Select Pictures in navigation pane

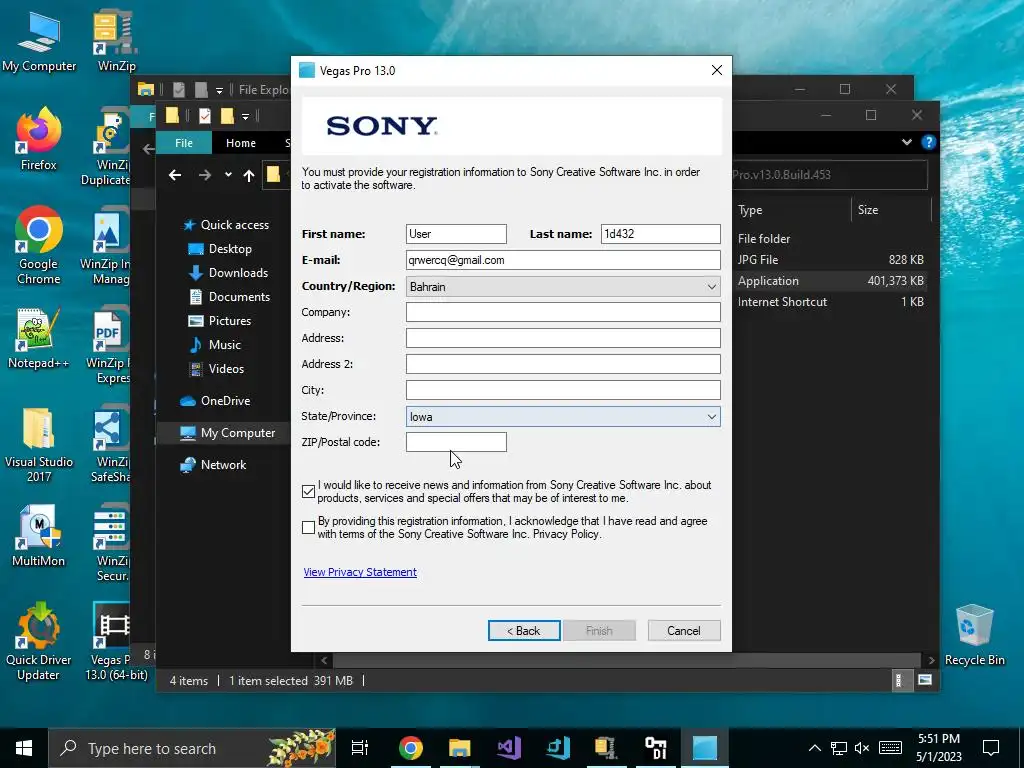click(220, 321)
